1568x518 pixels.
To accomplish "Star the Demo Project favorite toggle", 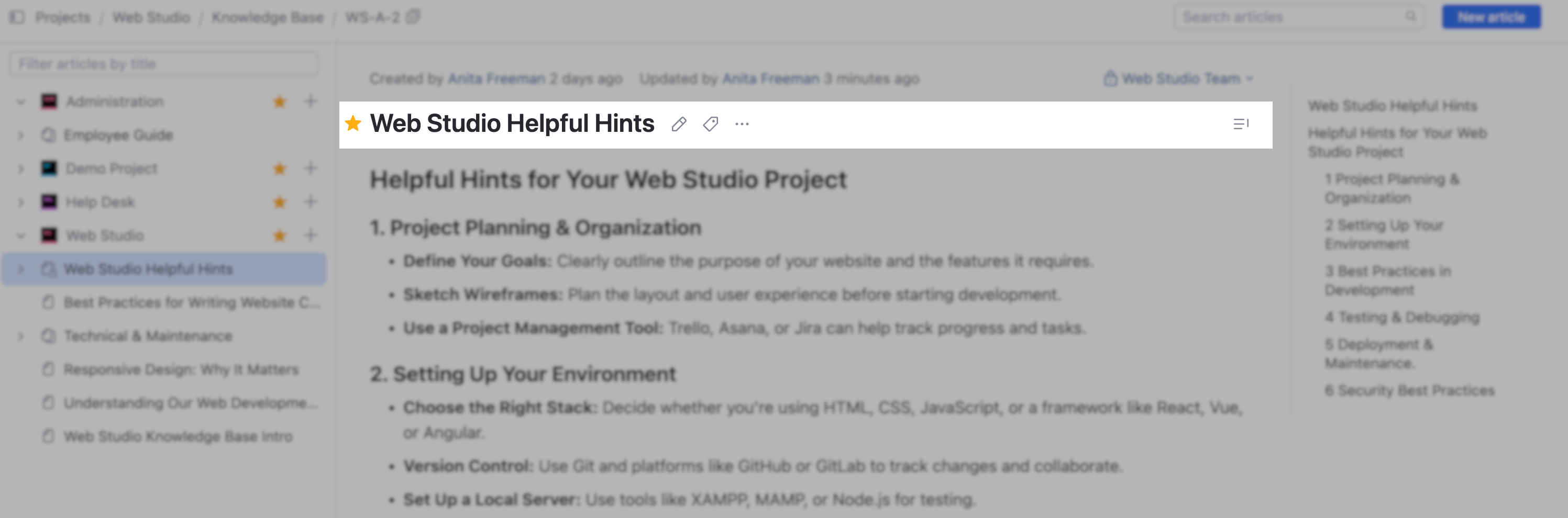I will pos(279,168).
